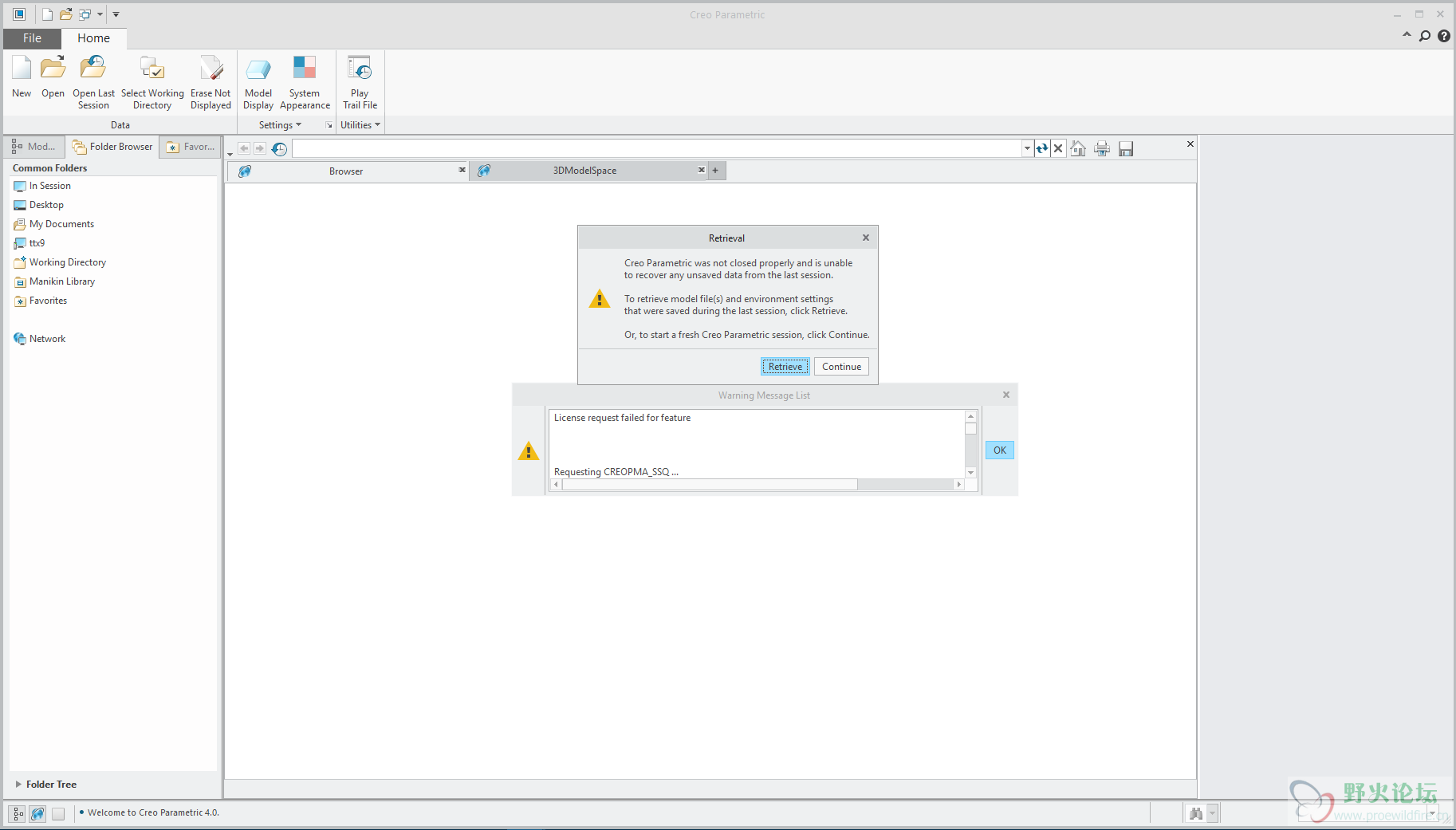Close the 3DModelSpace tab
1456x830 pixels.
702,170
